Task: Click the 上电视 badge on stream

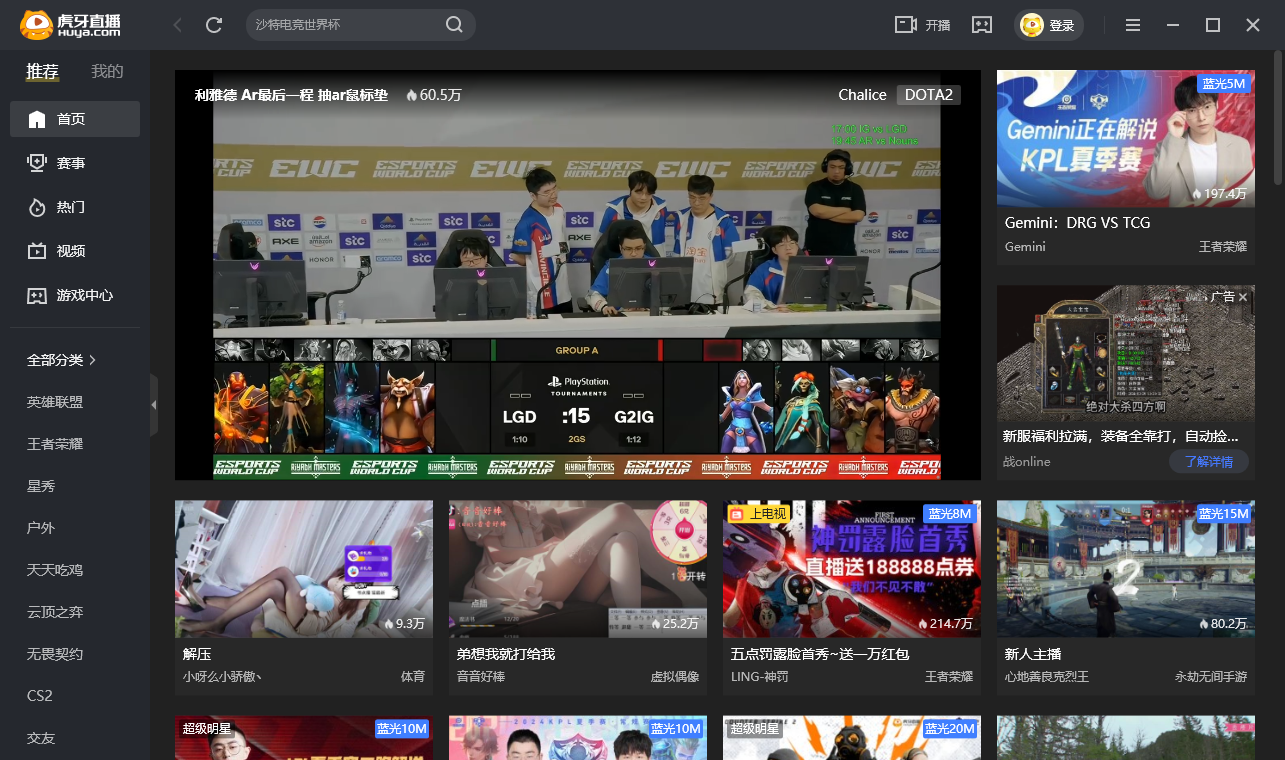Action: [x=759, y=513]
